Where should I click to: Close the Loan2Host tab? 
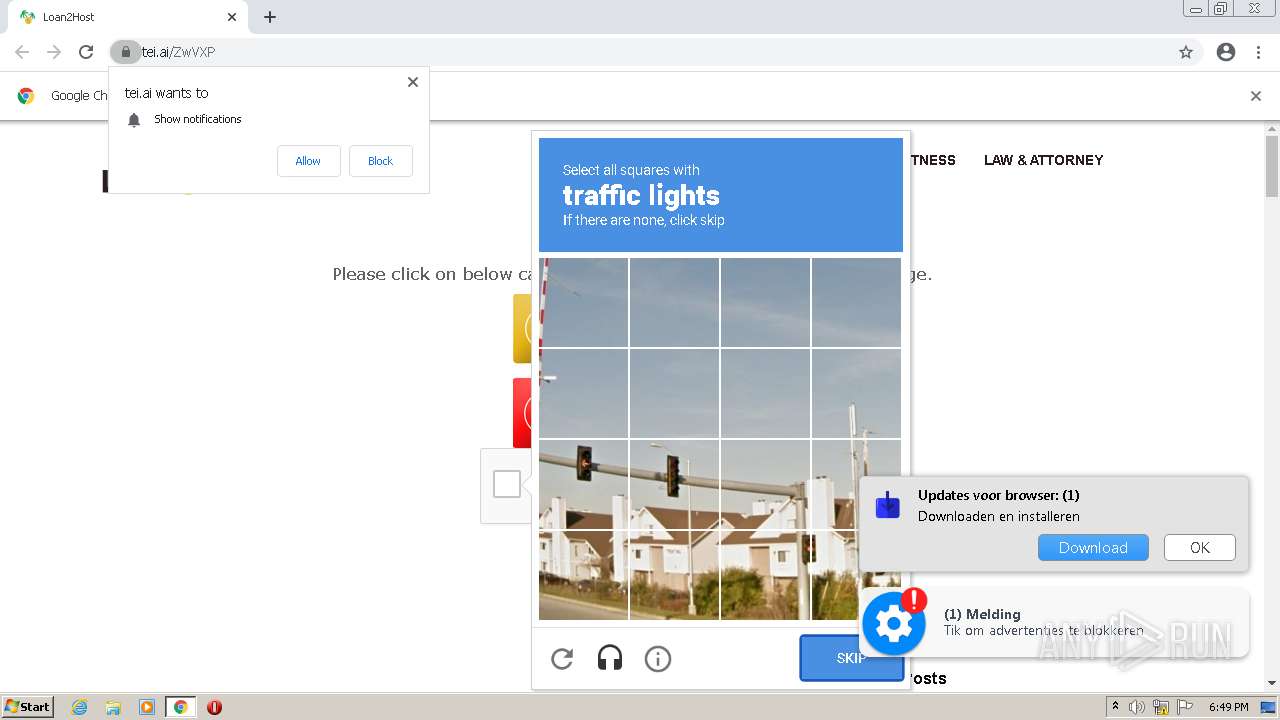click(232, 17)
